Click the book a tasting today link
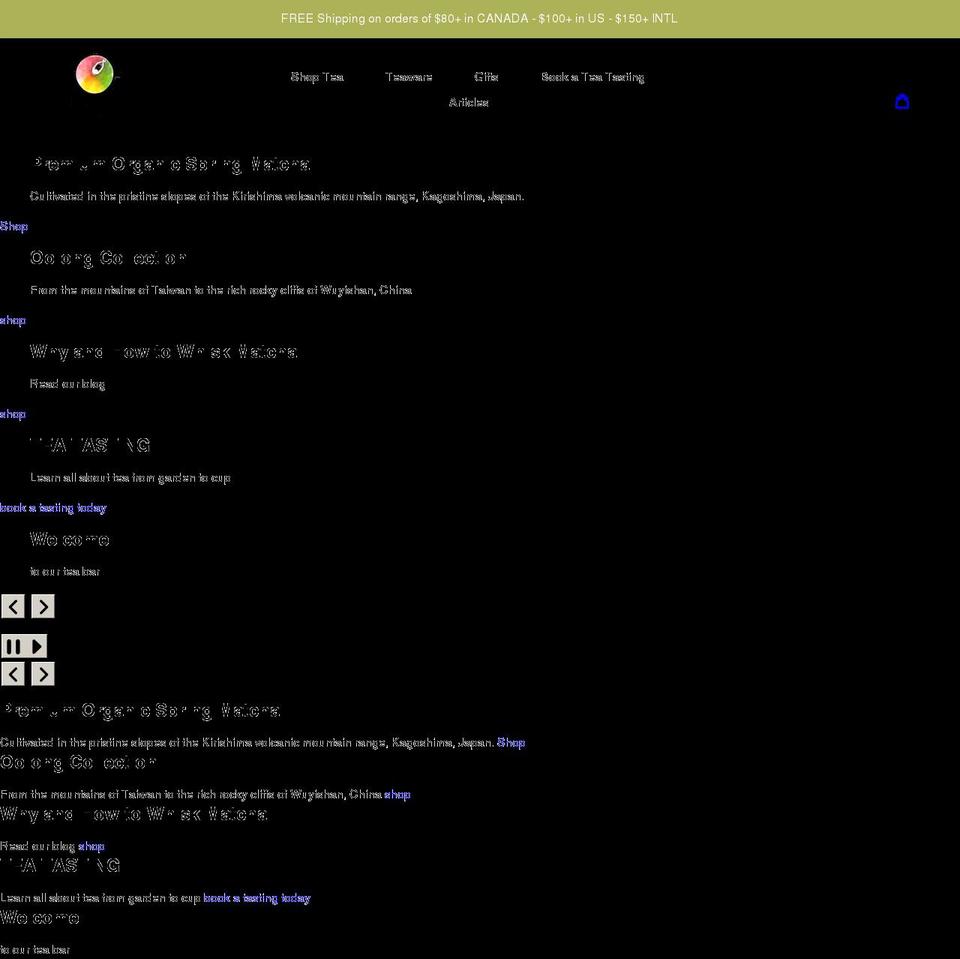 click(53, 507)
